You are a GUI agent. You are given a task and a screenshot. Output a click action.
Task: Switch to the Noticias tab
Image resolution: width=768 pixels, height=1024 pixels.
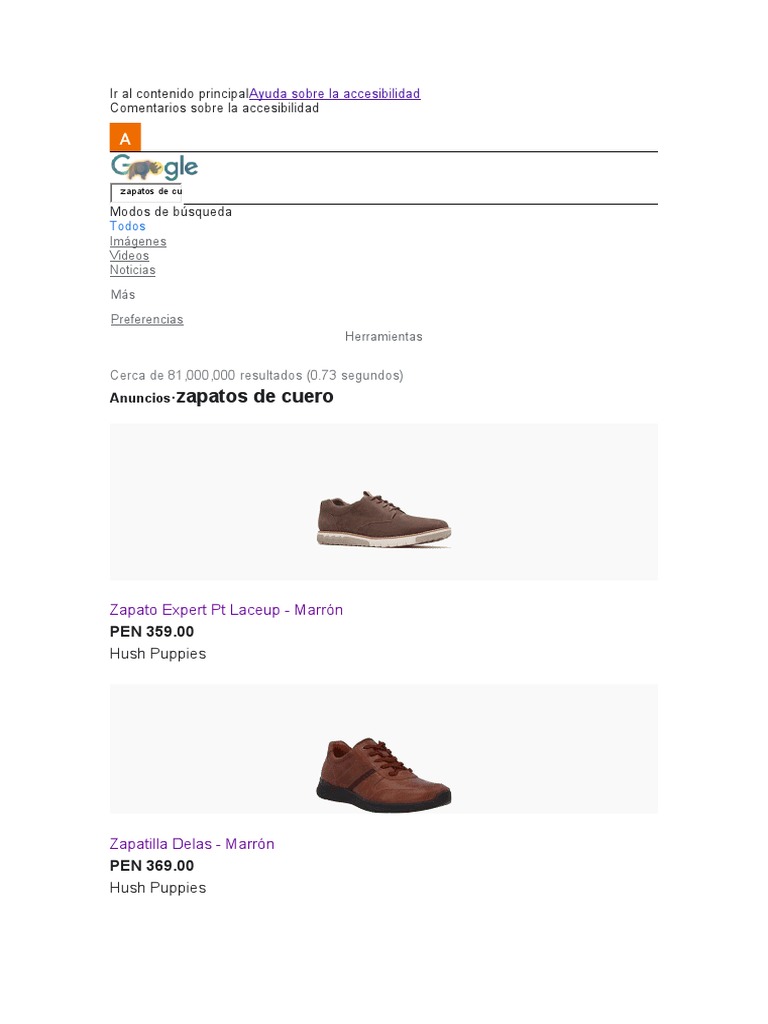133,270
